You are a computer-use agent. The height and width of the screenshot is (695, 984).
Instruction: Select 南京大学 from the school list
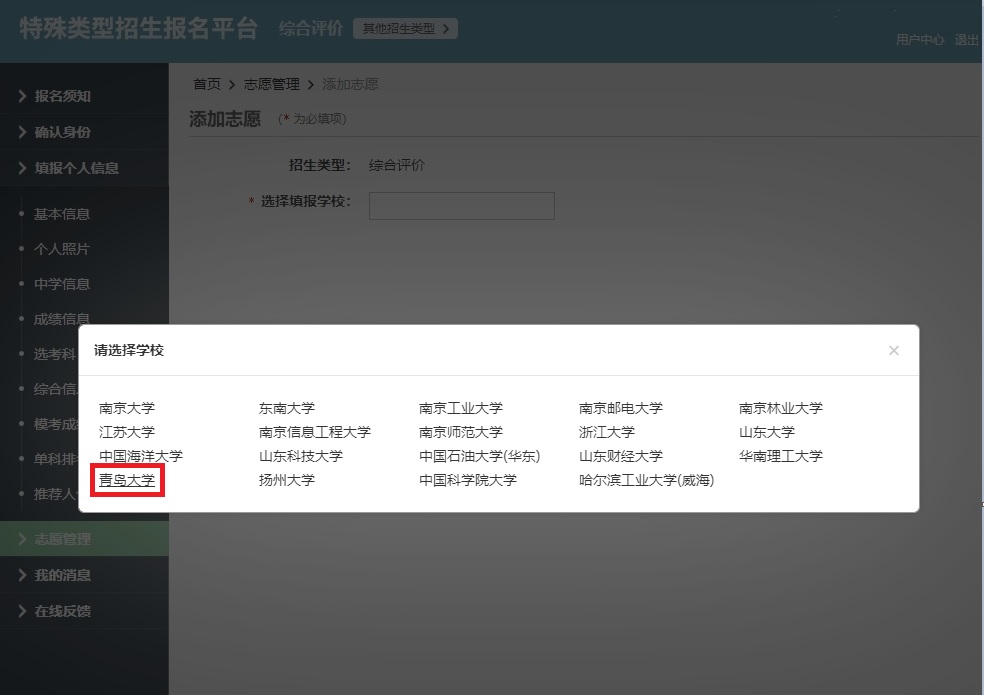127,408
